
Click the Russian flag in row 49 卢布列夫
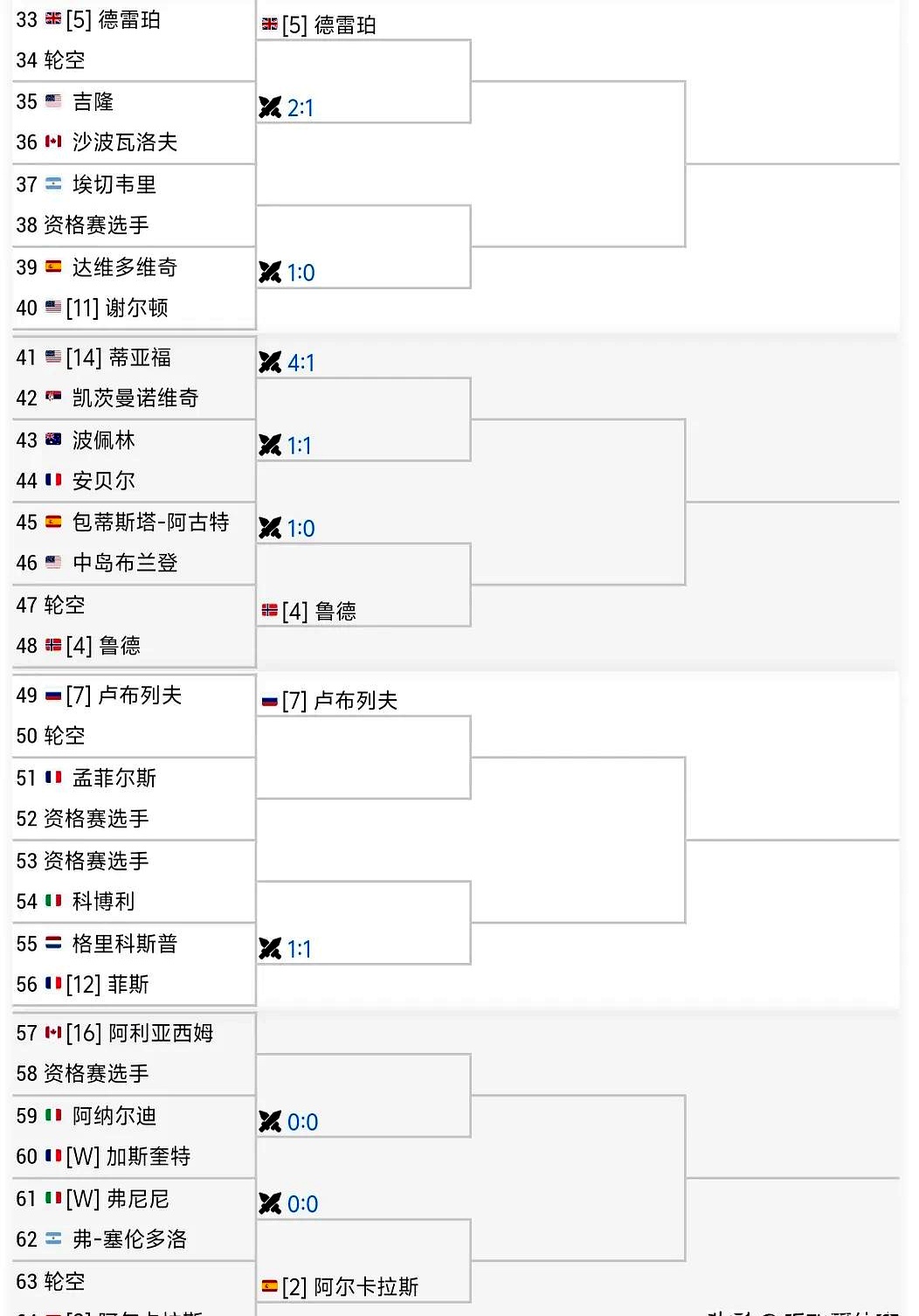point(53,696)
